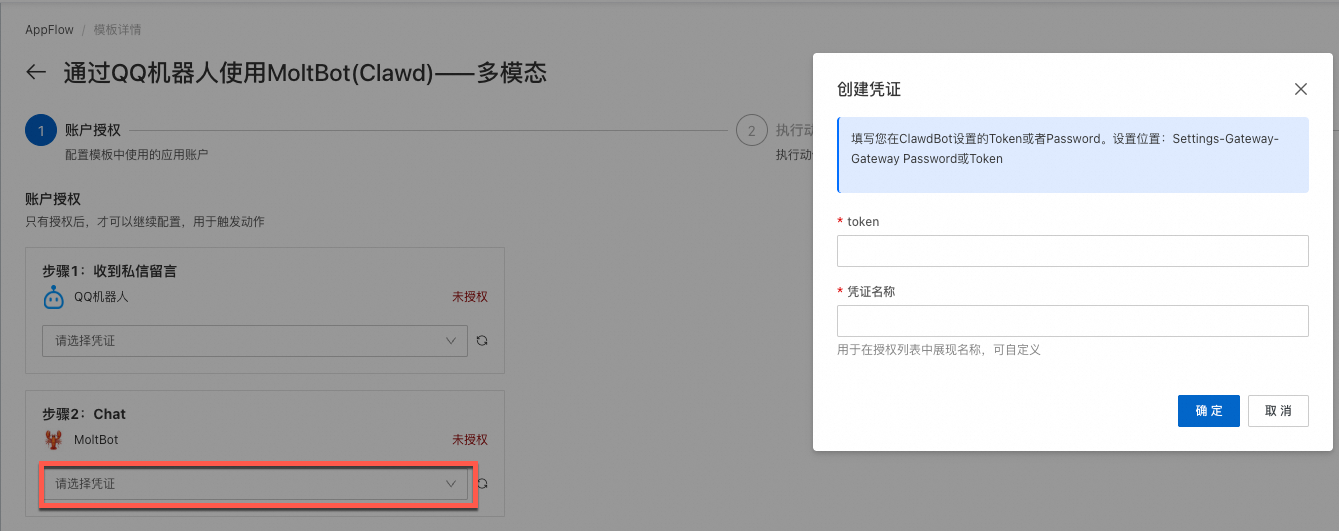The height and width of the screenshot is (531, 1339).
Task: Refresh credentials for MoltBot step
Action: coord(482,484)
